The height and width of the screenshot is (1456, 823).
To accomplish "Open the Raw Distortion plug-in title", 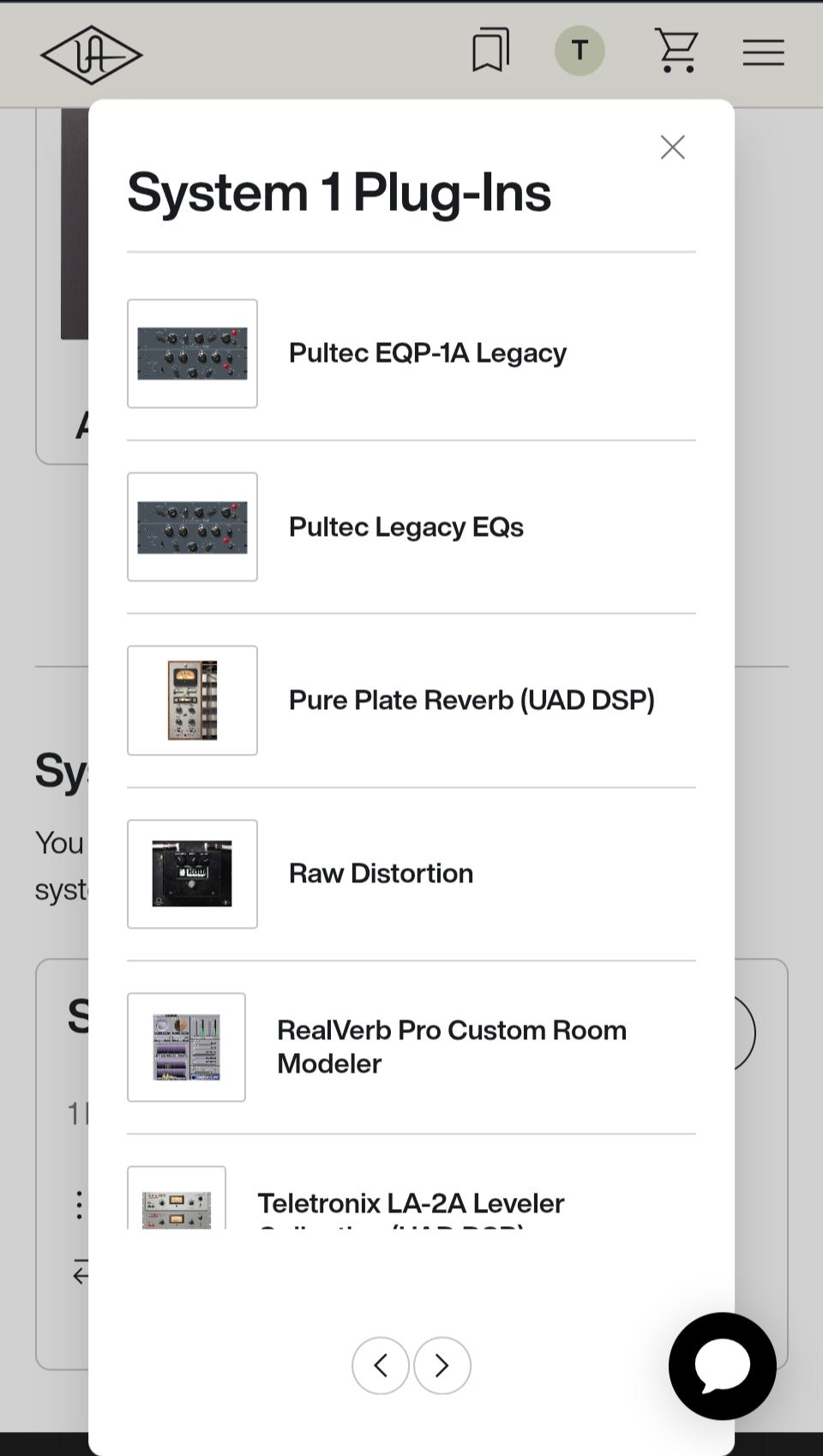I will (x=381, y=874).
